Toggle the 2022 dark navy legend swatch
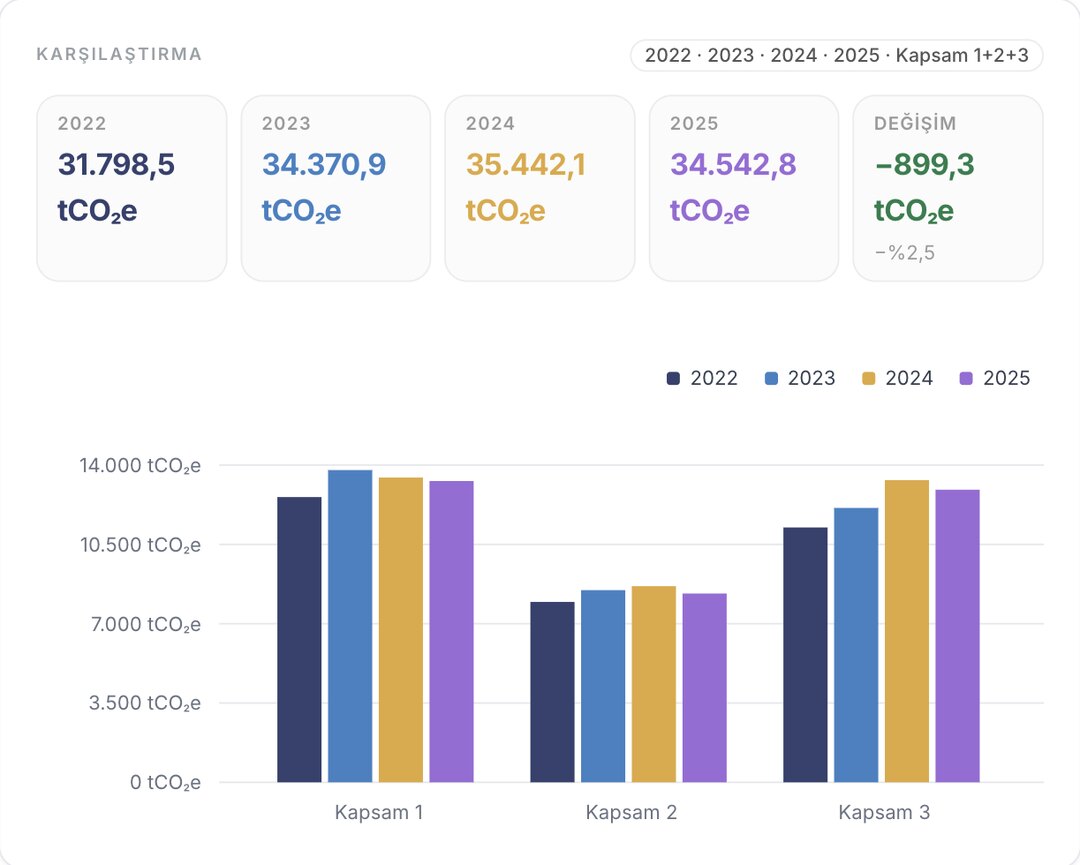The width and height of the screenshot is (1080, 865). (x=673, y=378)
